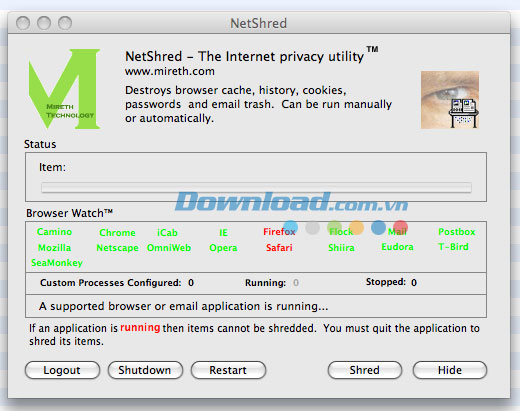
Task: Select the red Firefox entry
Action: [279, 232]
